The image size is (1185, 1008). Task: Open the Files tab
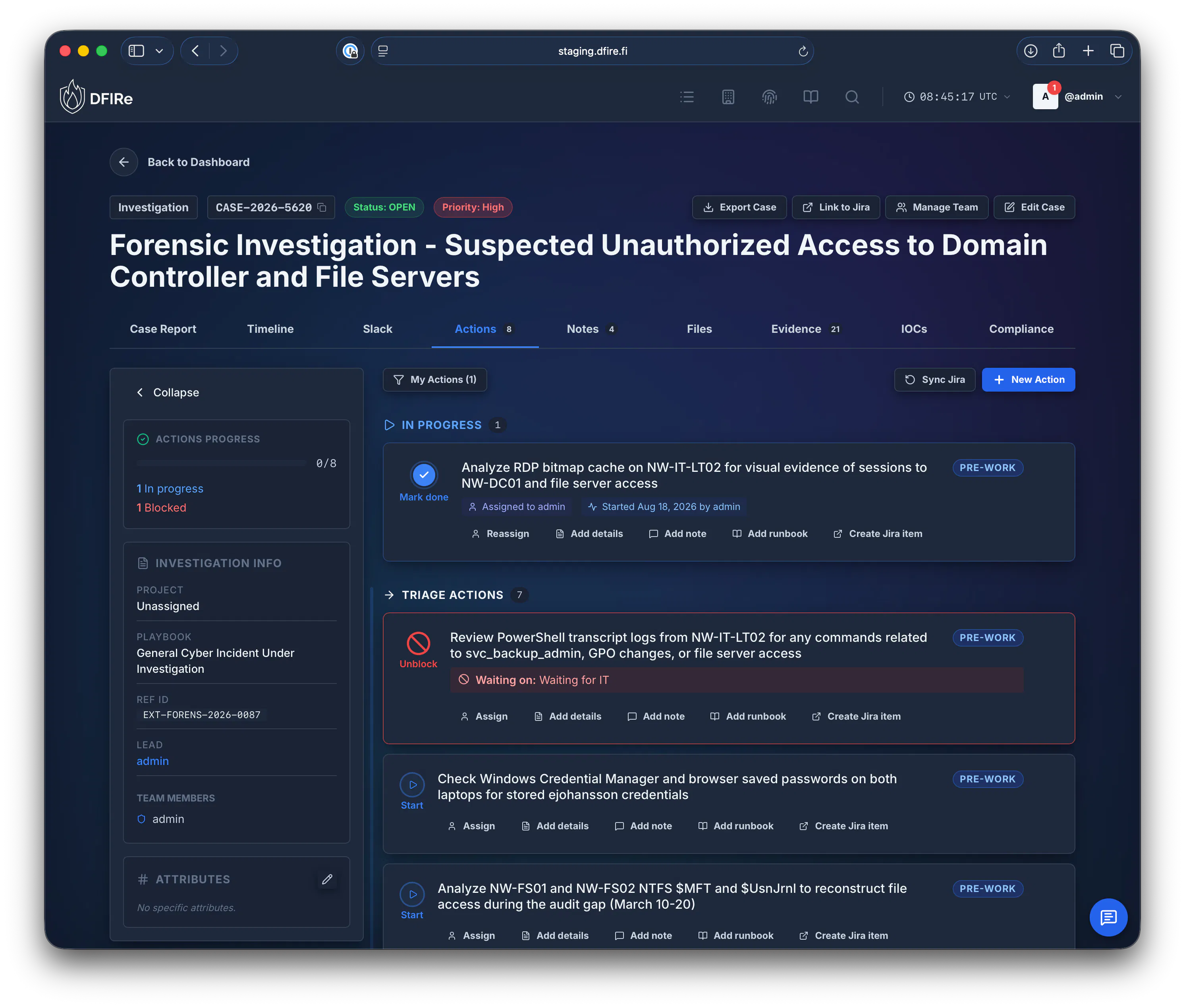pos(699,329)
